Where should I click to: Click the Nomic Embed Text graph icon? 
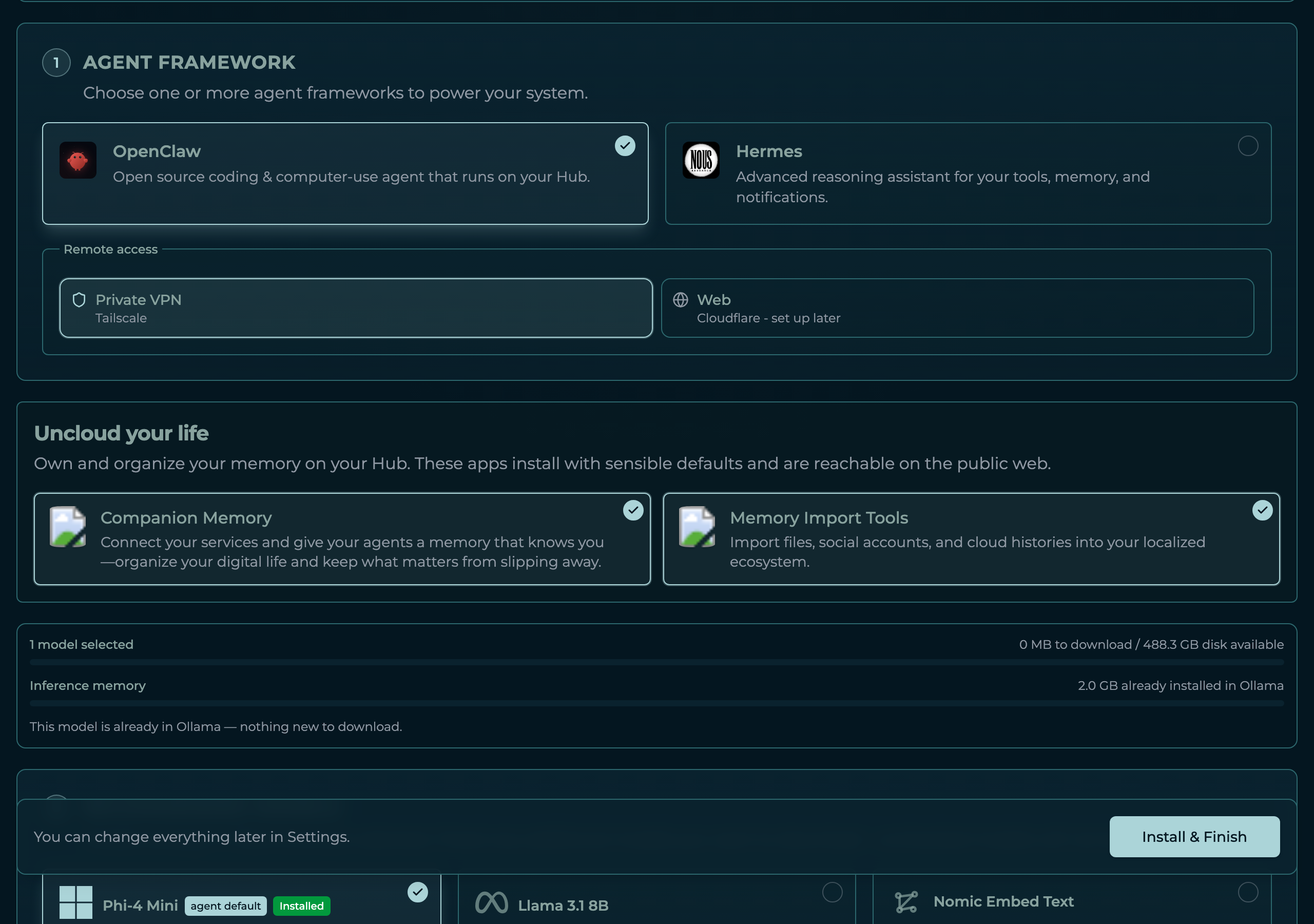pos(906,902)
